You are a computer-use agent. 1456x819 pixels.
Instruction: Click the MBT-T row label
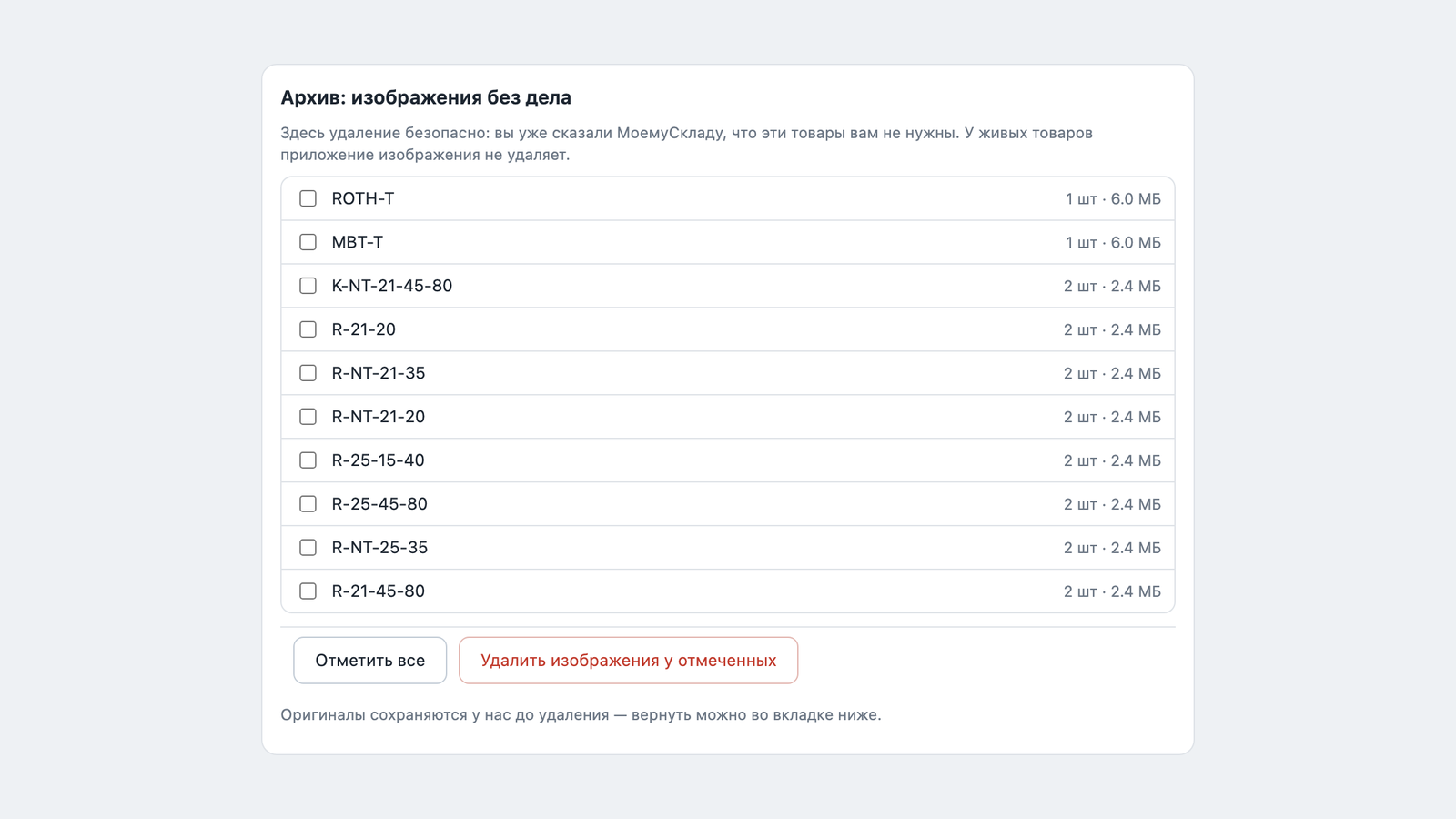click(x=357, y=242)
